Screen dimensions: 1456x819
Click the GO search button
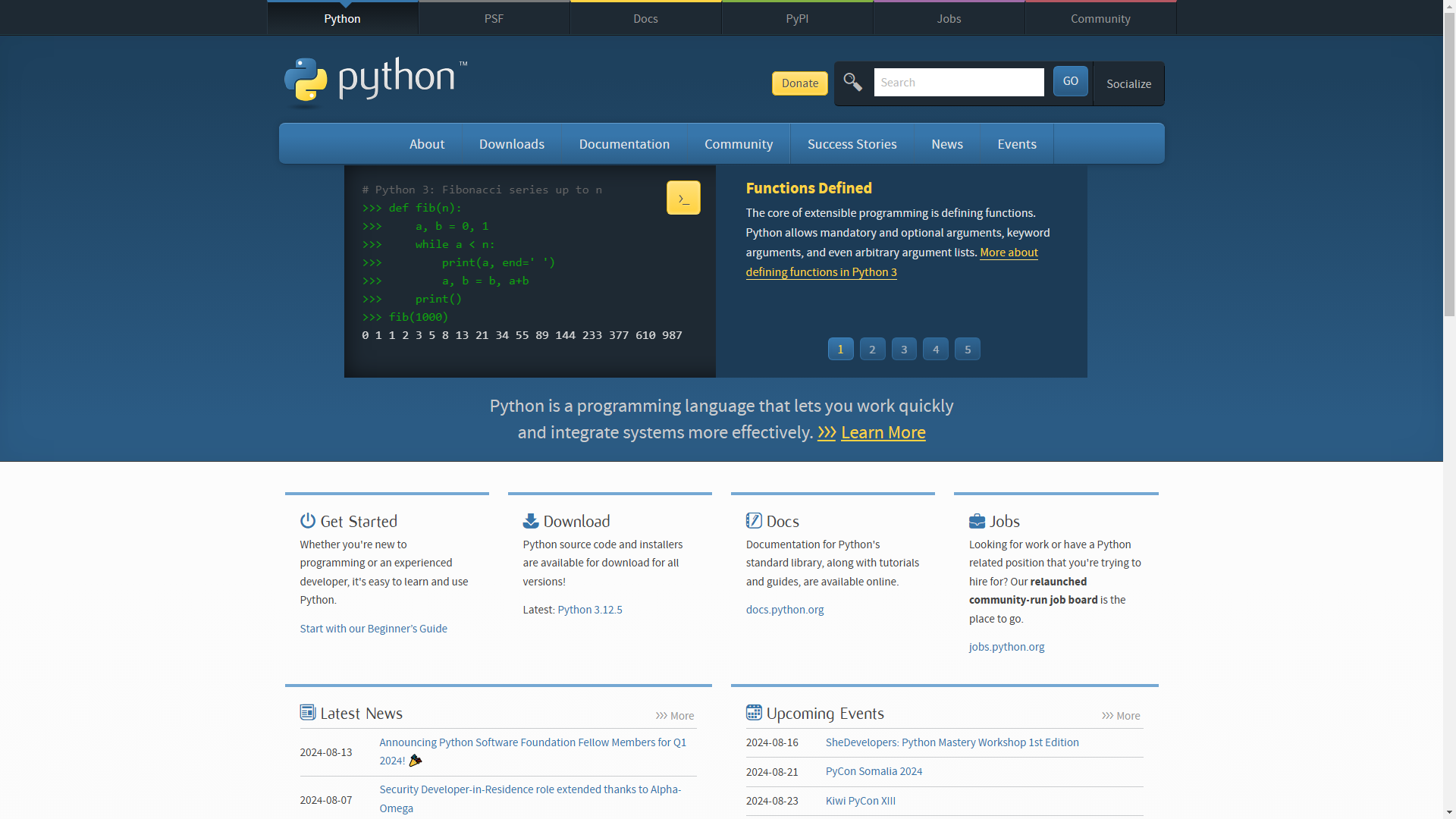point(1071,81)
